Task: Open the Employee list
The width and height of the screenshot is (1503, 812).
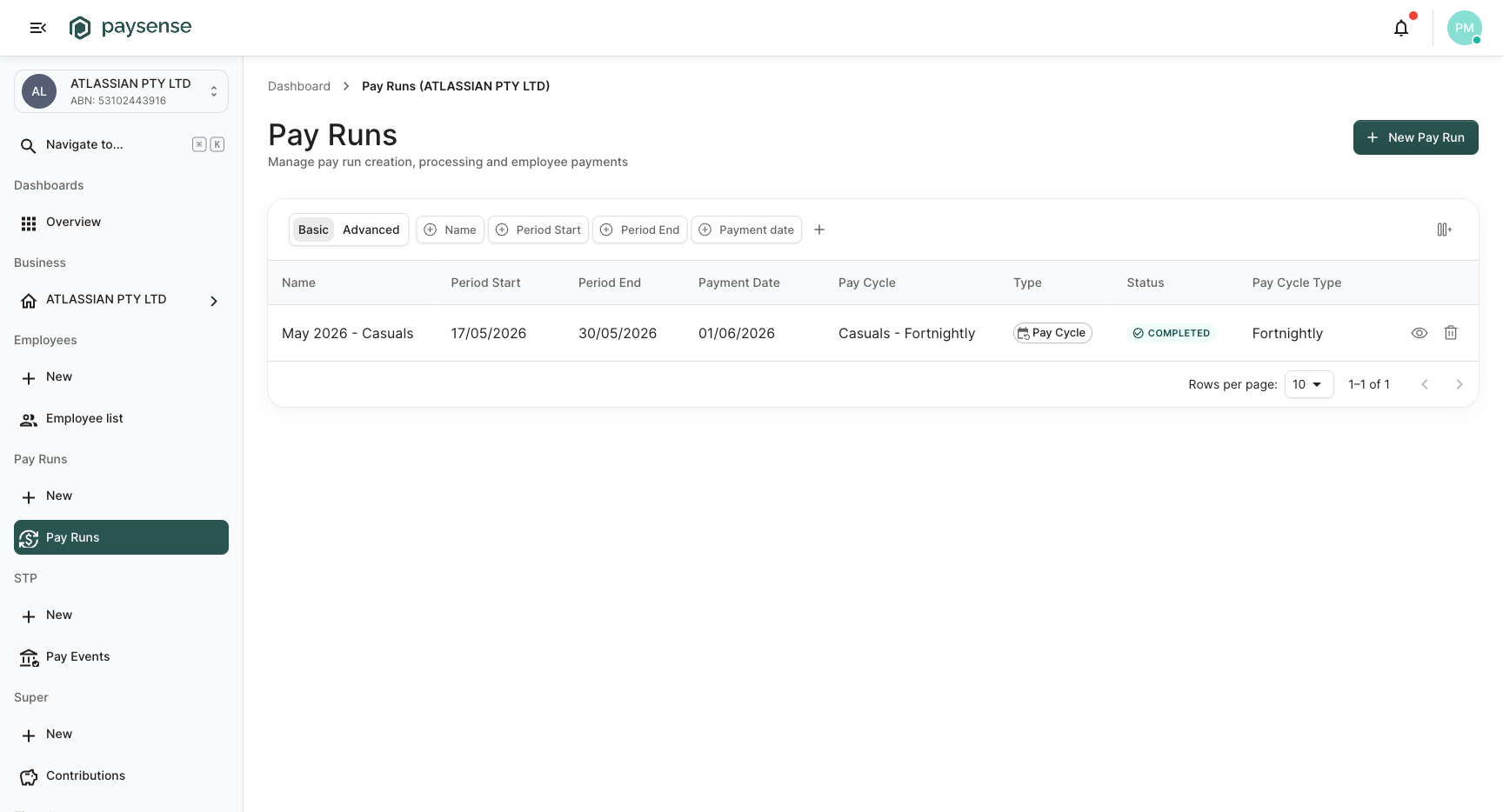Action: pyautogui.click(x=121, y=419)
